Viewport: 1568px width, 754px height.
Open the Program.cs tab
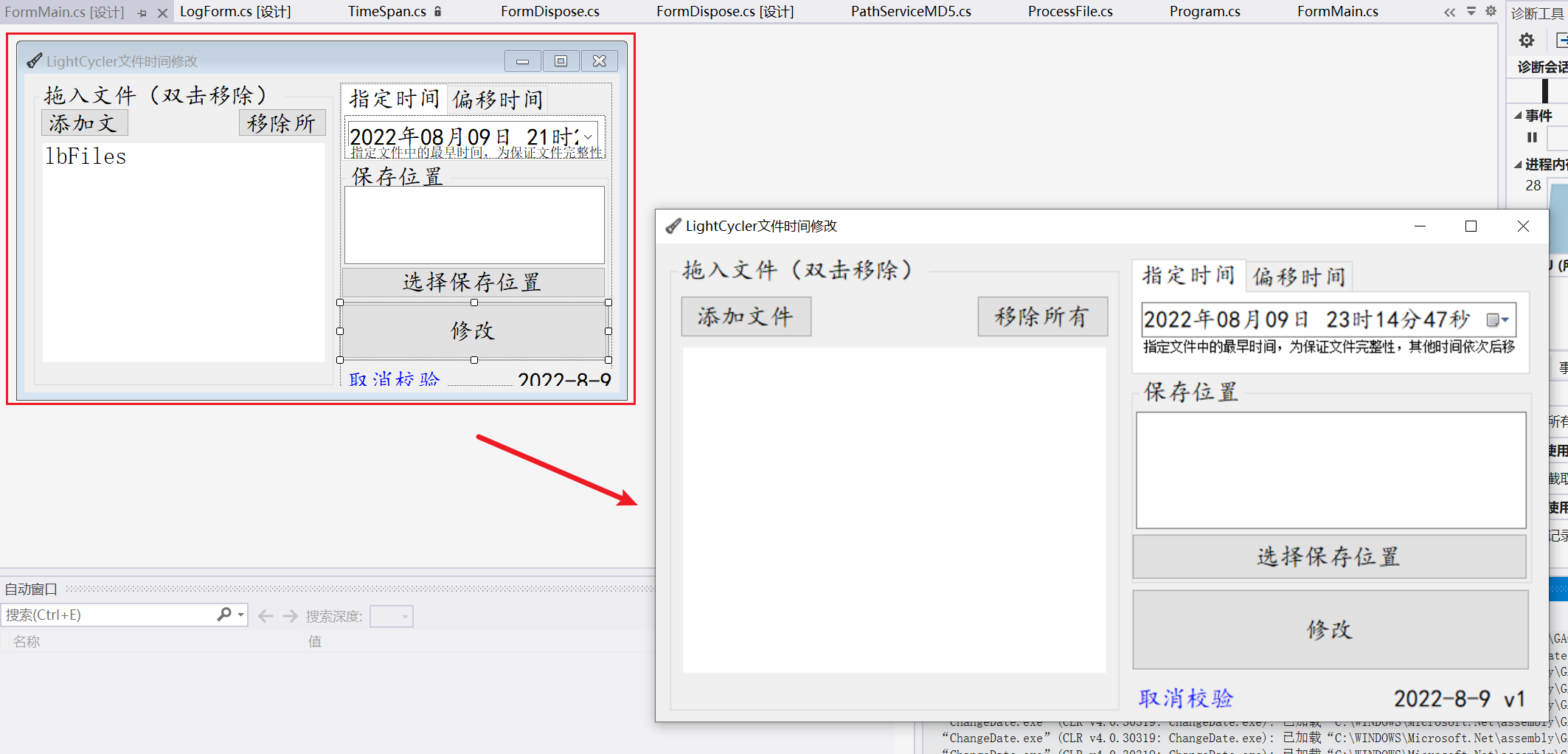(x=1205, y=12)
